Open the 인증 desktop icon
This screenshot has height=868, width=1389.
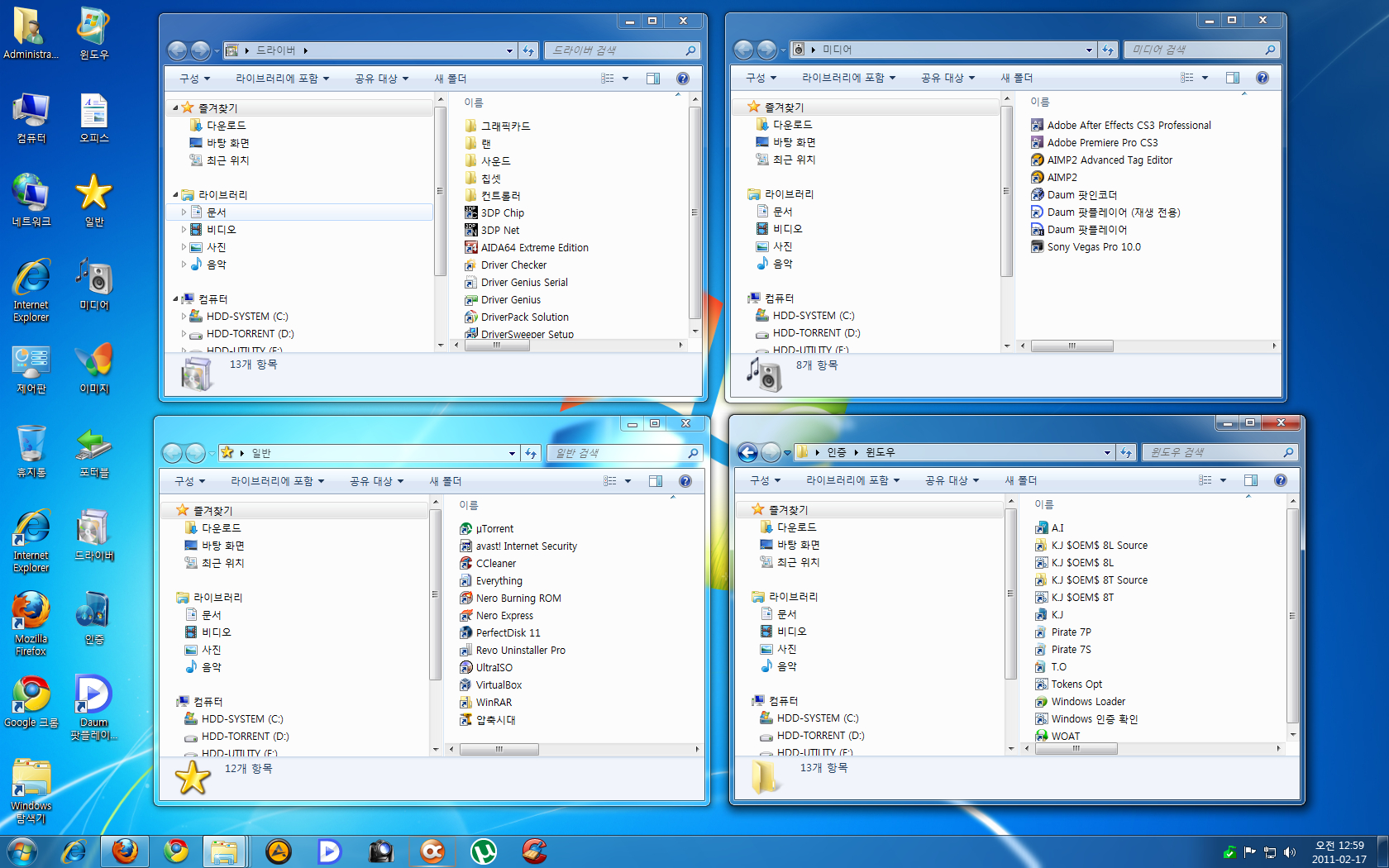click(93, 618)
